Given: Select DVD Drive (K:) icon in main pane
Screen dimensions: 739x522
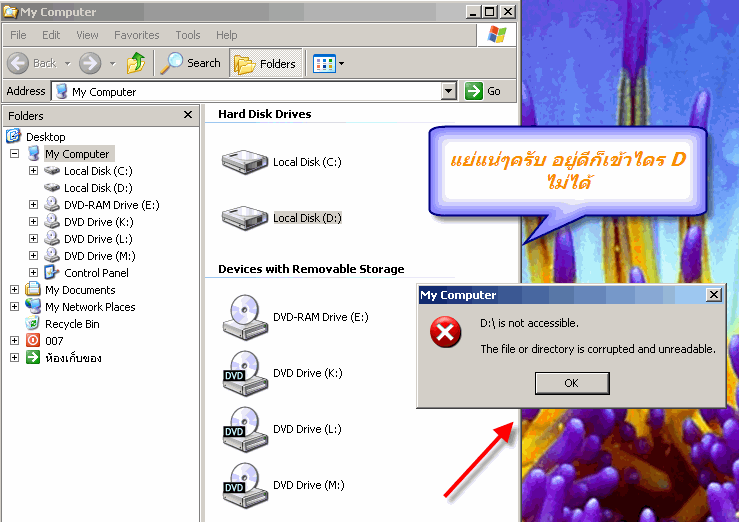Looking at the screenshot, I should (x=245, y=373).
